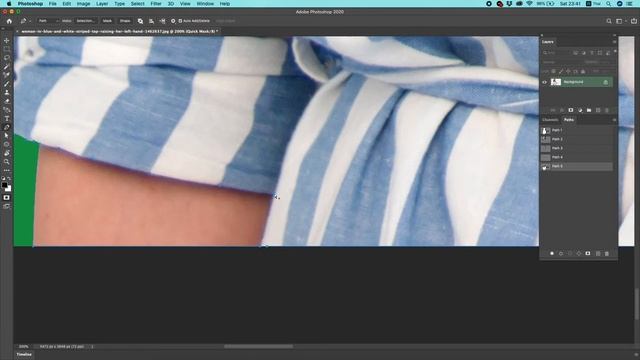Viewport: 640px width, 360px height.
Task: Toggle Auto Add/Delete checkbox
Action: tap(180, 21)
